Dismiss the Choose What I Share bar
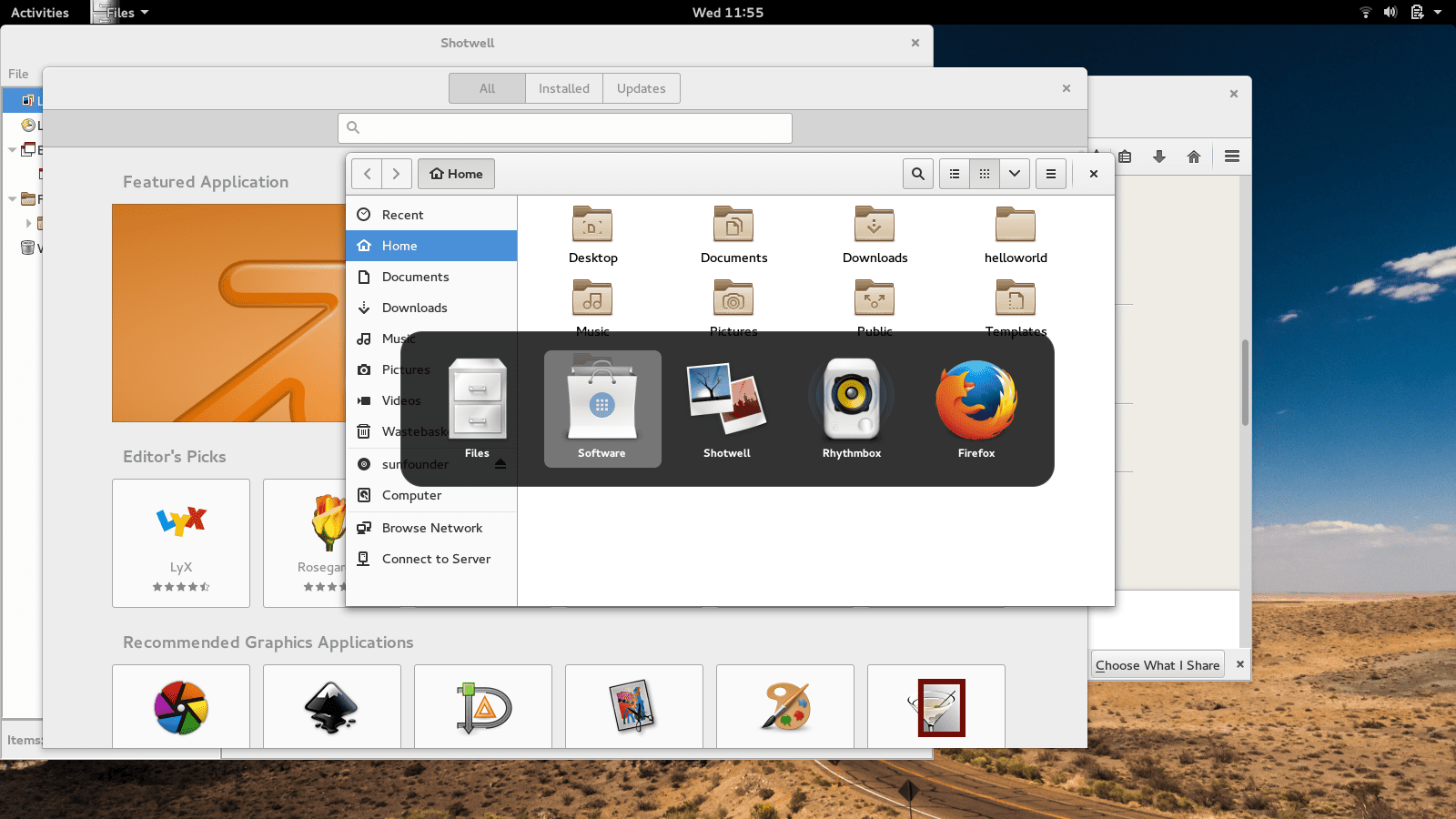This screenshot has height=819, width=1456. tap(1239, 664)
